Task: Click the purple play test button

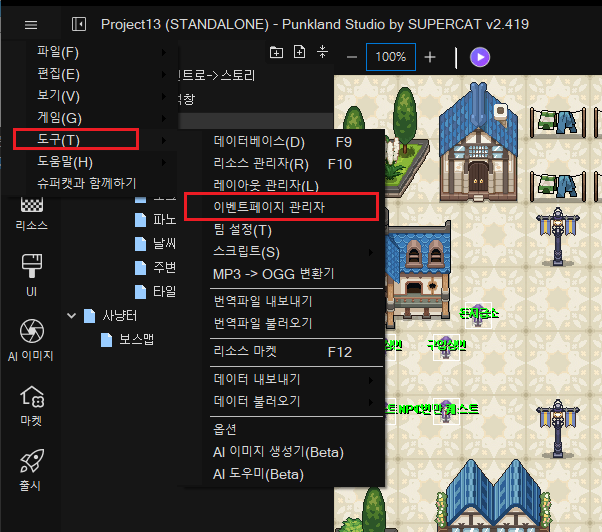Action: [480, 57]
